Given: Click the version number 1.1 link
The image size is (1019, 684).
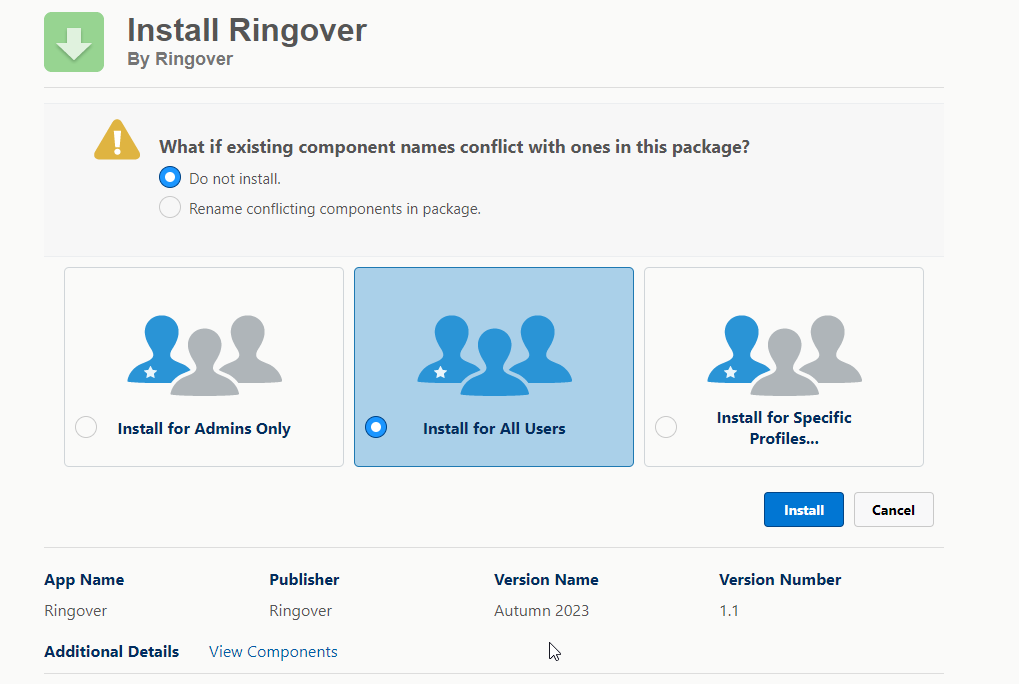Looking at the screenshot, I should 729,610.
